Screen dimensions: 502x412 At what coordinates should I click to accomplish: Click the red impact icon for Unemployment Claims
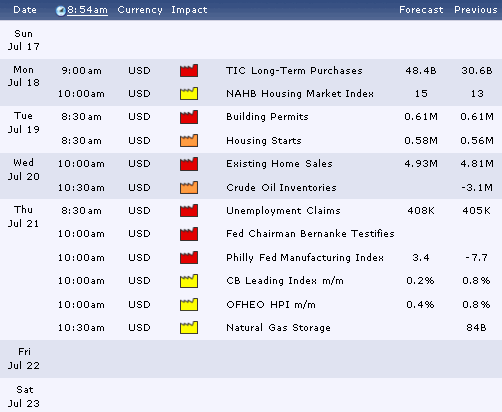(189, 211)
